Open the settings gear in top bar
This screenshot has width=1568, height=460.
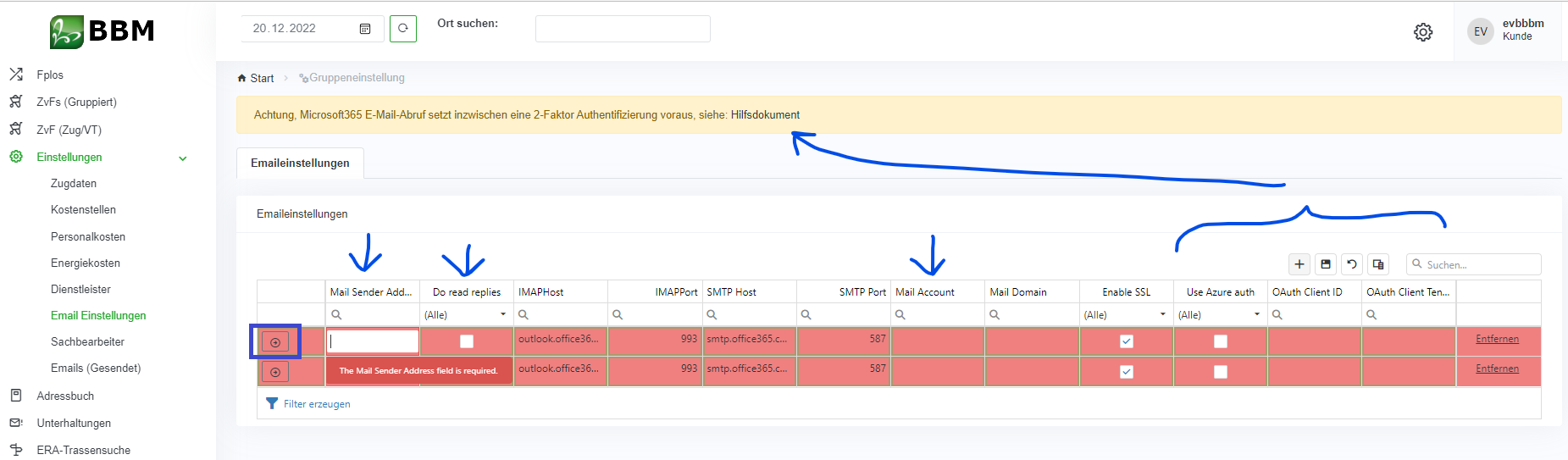coord(1423,32)
